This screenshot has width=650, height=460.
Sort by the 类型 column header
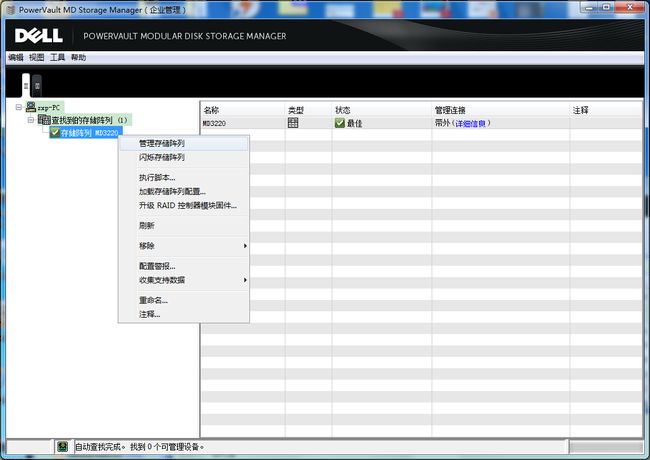click(308, 110)
